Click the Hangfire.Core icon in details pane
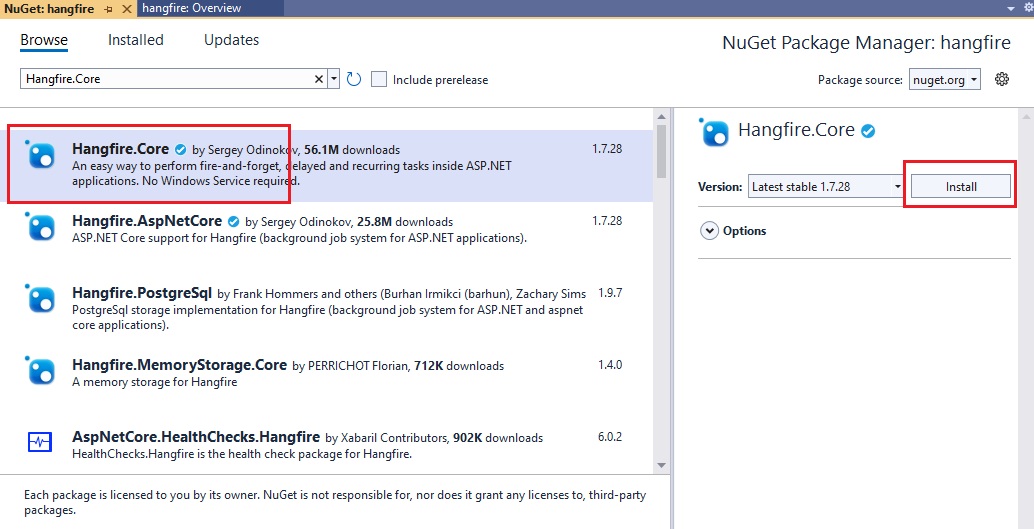This screenshot has width=1034, height=529. [715, 132]
